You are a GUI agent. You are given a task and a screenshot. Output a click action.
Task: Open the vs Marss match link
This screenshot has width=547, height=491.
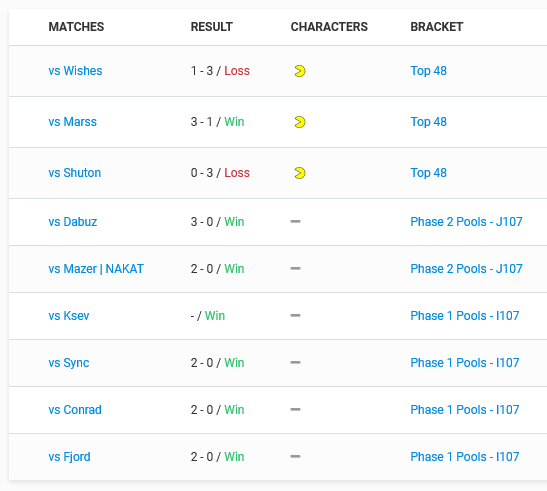pyautogui.click(x=73, y=122)
